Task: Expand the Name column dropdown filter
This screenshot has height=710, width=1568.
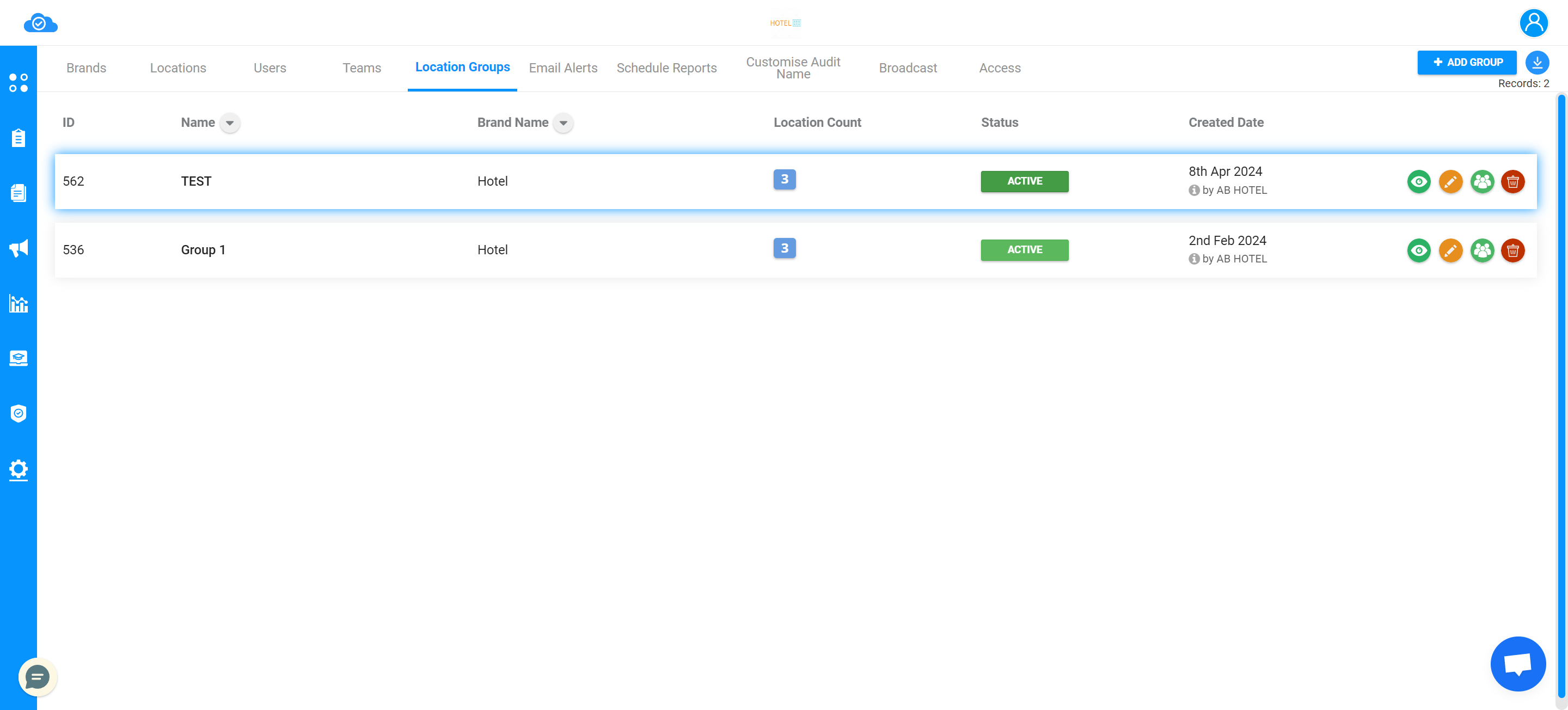Action: tap(229, 123)
